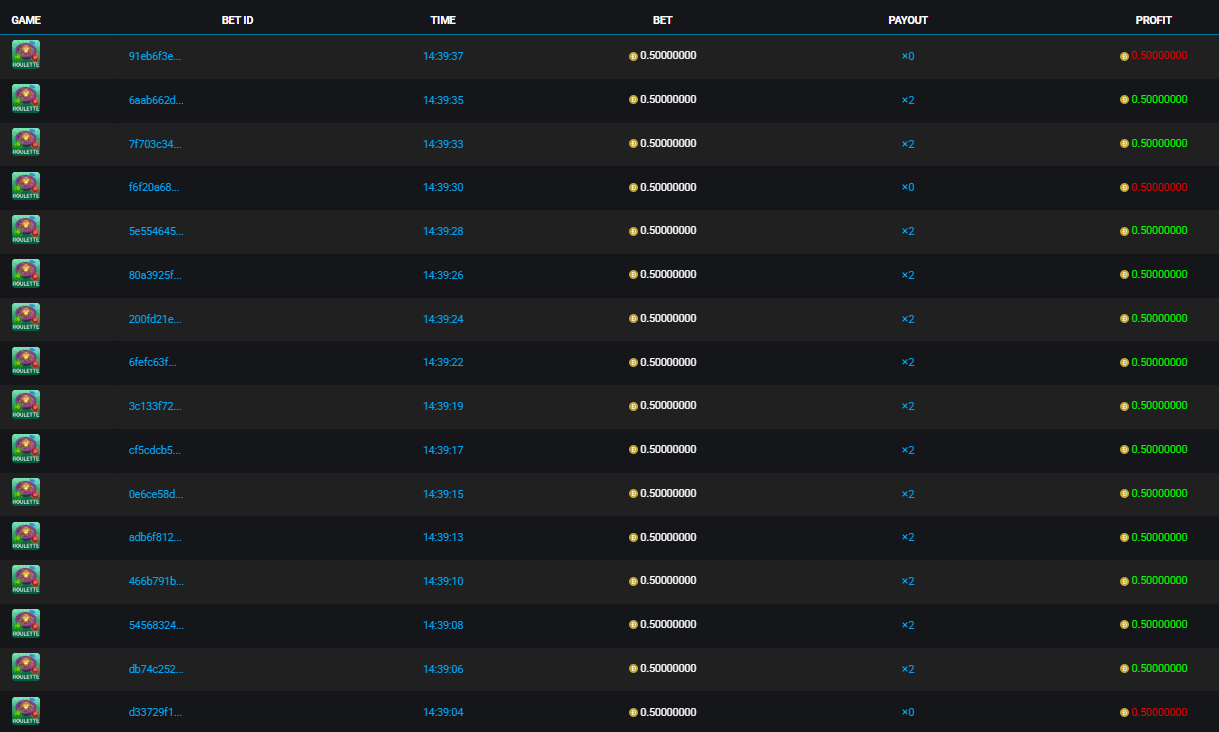This screenshot has height=732, width=1219.
Task: Click the Roulette icon in the d33729f1 row
Action: (x=26, y=711)
